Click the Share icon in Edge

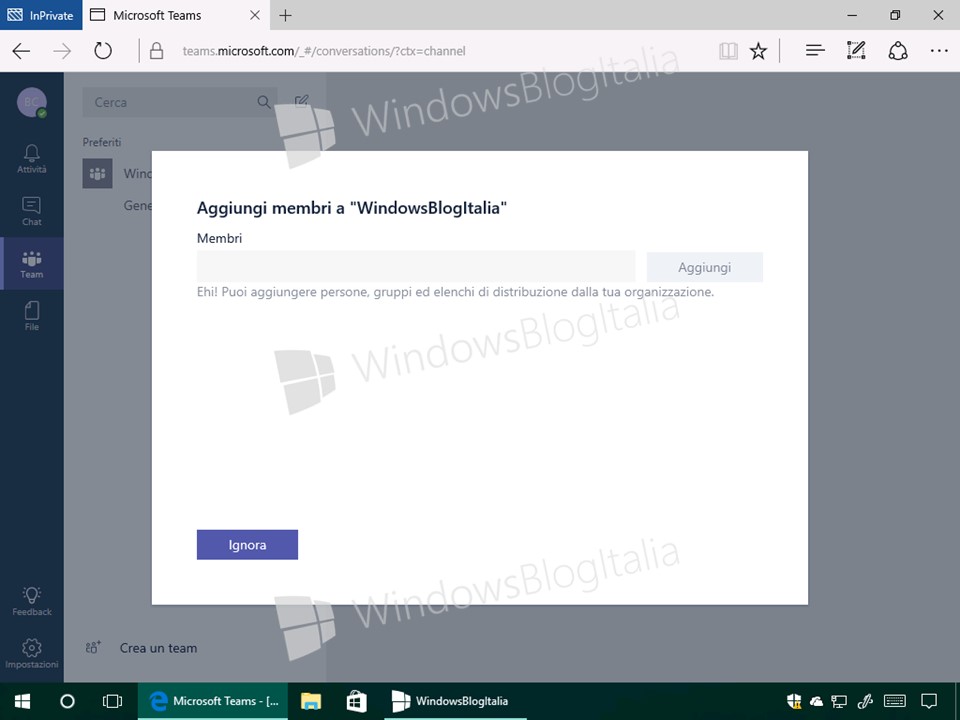pyautogui.click(x=898, y=51)
